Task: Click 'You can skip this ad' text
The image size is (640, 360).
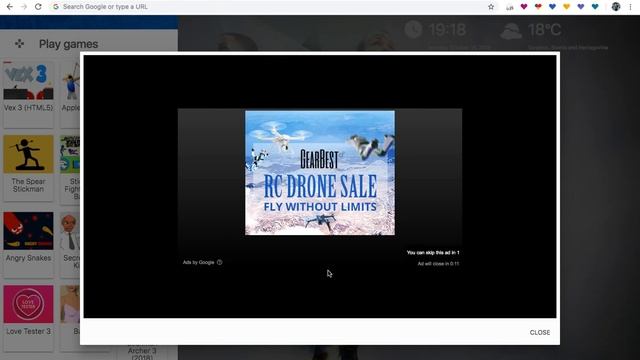Action: coord(433,253)
